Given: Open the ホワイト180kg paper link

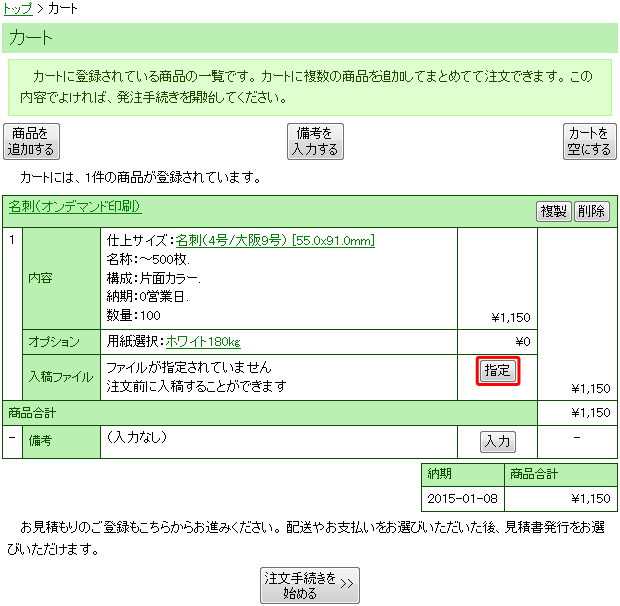Looking at the screenshot, I should coord(203,341).
